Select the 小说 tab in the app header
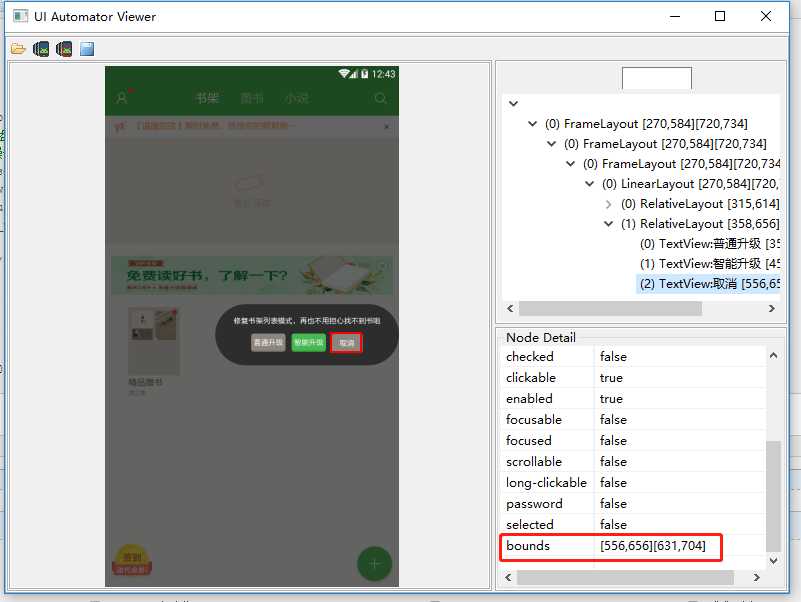Viewport: 801px width, 602px height. pyautogui.click(x=297, y=98)
